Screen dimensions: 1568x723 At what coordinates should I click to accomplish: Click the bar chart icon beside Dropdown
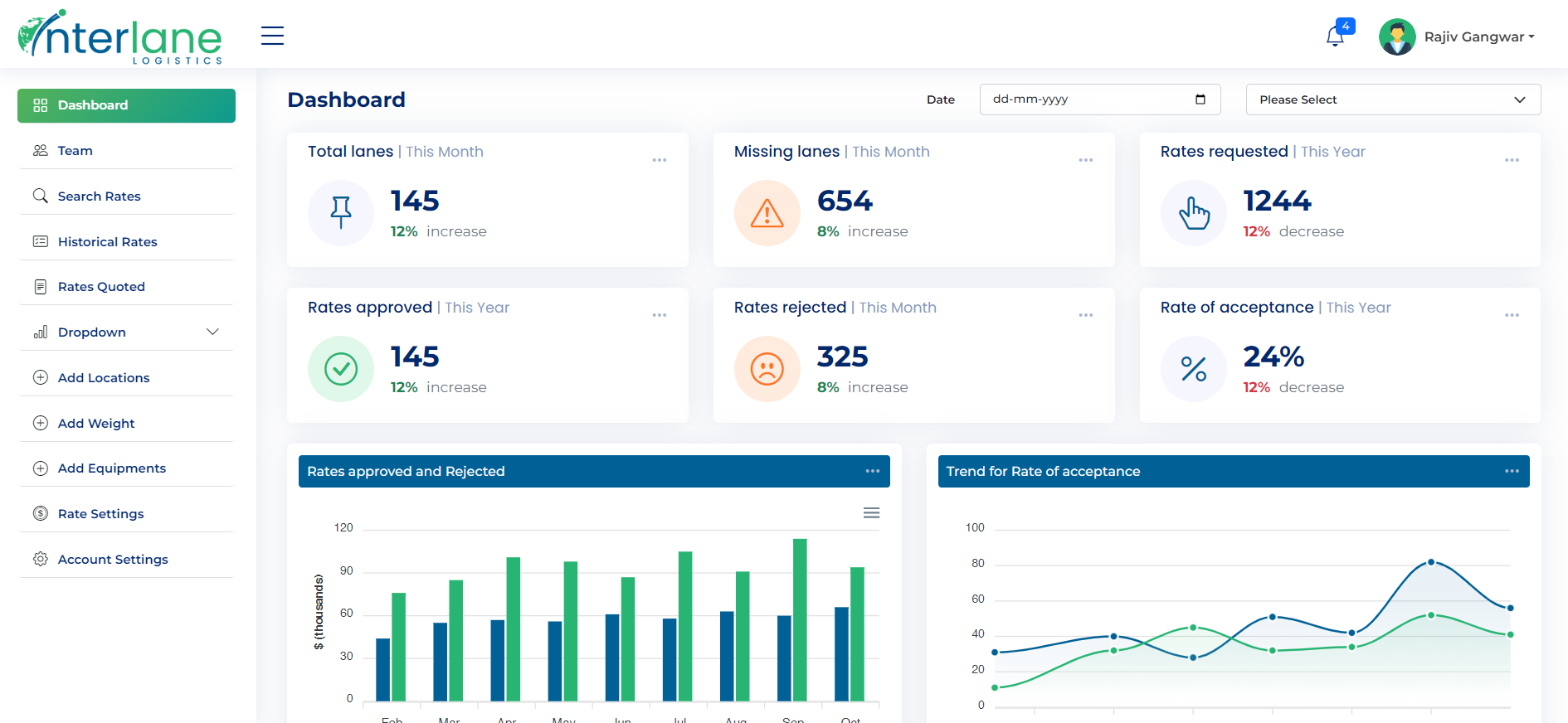pyautogui.click(x=40, y=332)
